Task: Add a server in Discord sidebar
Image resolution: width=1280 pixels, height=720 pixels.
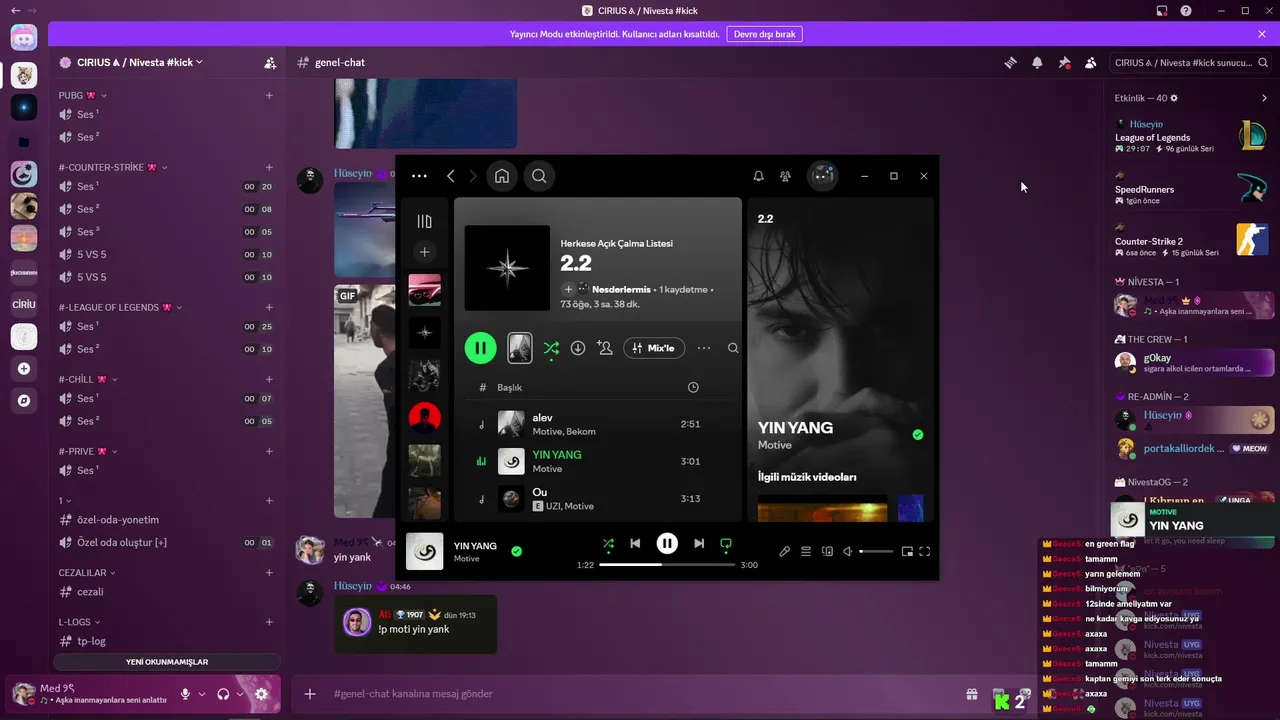Action: pyautogui.click(x=24, y=369)
